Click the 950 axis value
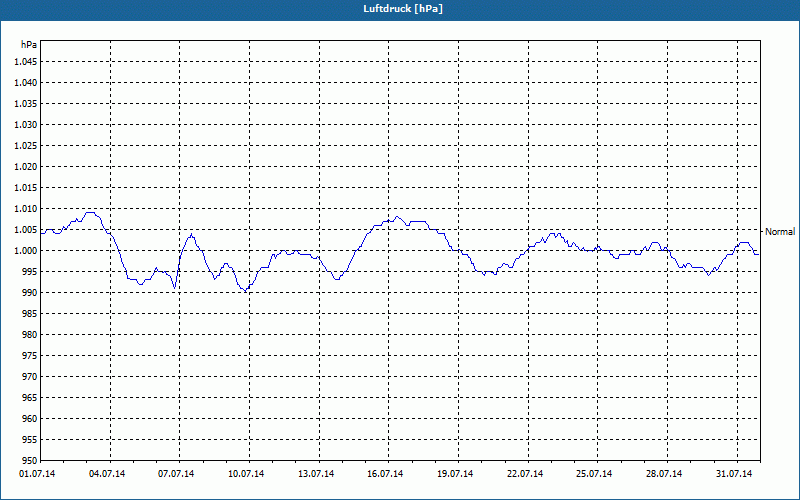 (30, 460)
